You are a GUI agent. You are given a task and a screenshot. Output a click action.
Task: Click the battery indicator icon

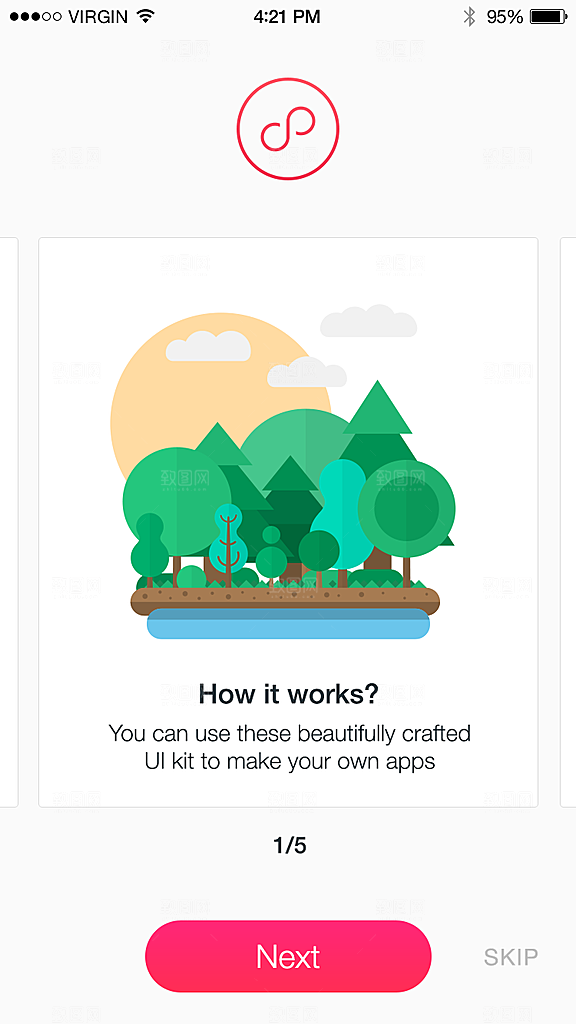(x=549, y=16)
